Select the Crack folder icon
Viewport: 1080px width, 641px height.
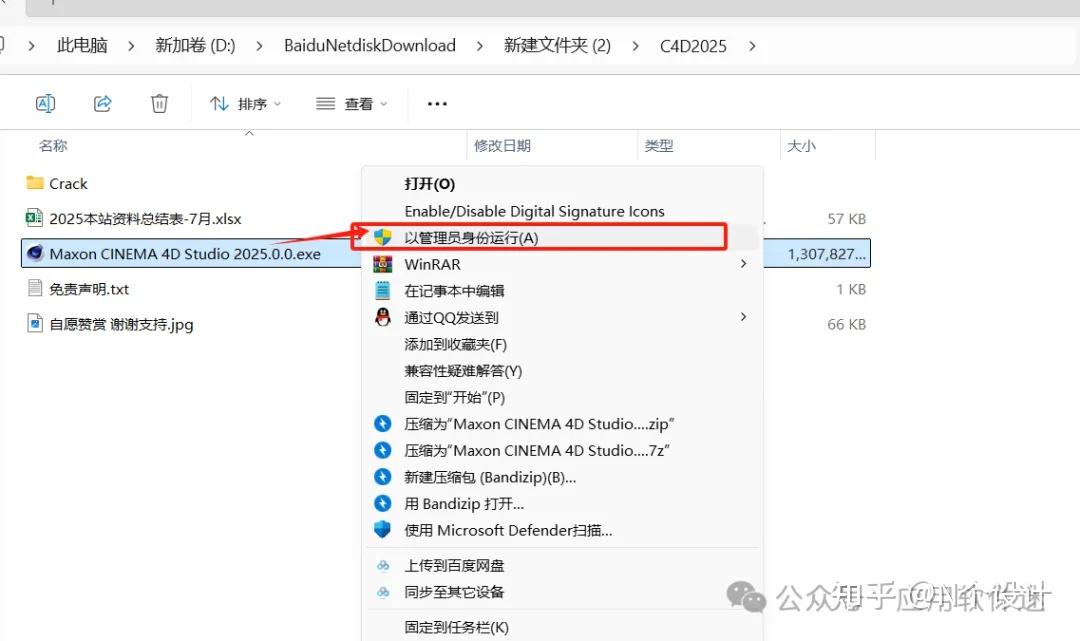click(34, 182)
